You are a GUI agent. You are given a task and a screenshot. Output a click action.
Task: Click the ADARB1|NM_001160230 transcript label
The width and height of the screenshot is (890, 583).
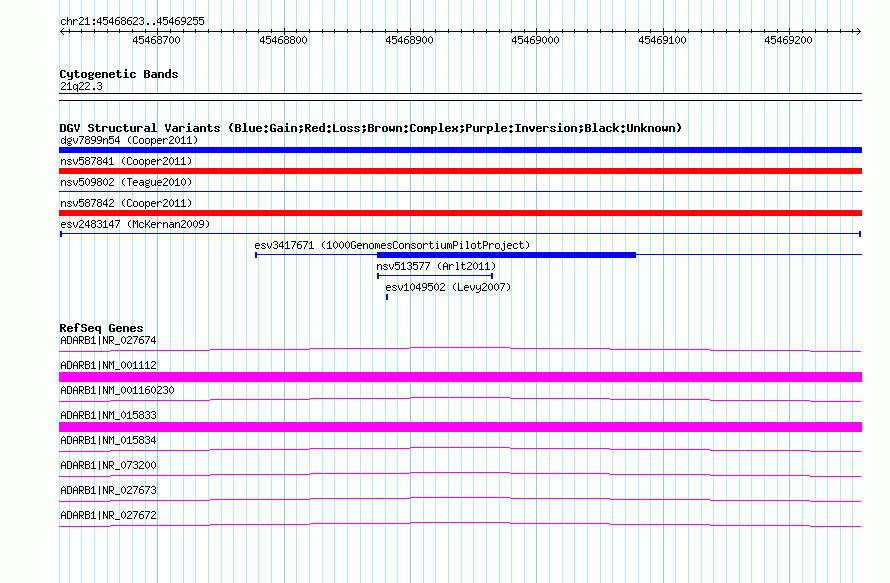point(117,391)
